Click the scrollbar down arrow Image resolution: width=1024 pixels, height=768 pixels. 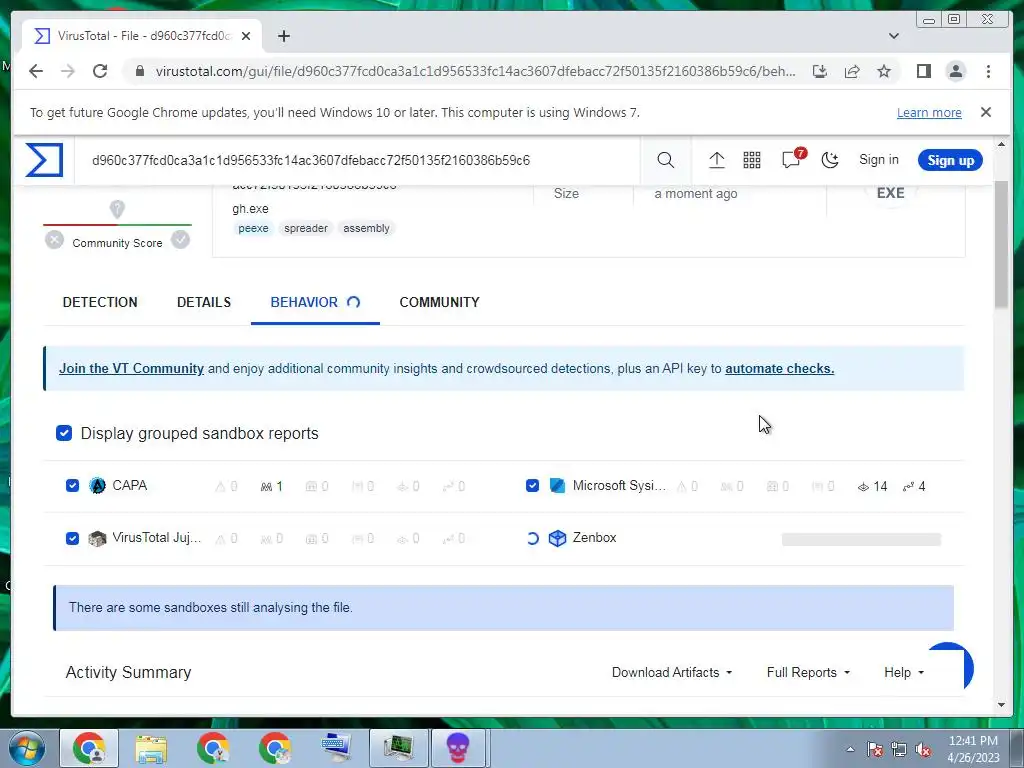click(x=1002, y=705)
